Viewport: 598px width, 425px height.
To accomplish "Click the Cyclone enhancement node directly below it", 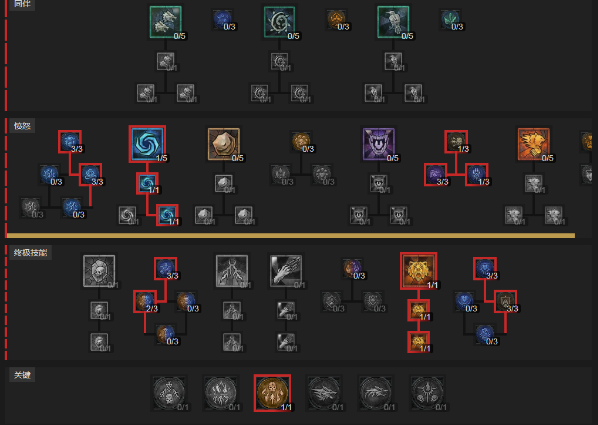I will (147, 183).
